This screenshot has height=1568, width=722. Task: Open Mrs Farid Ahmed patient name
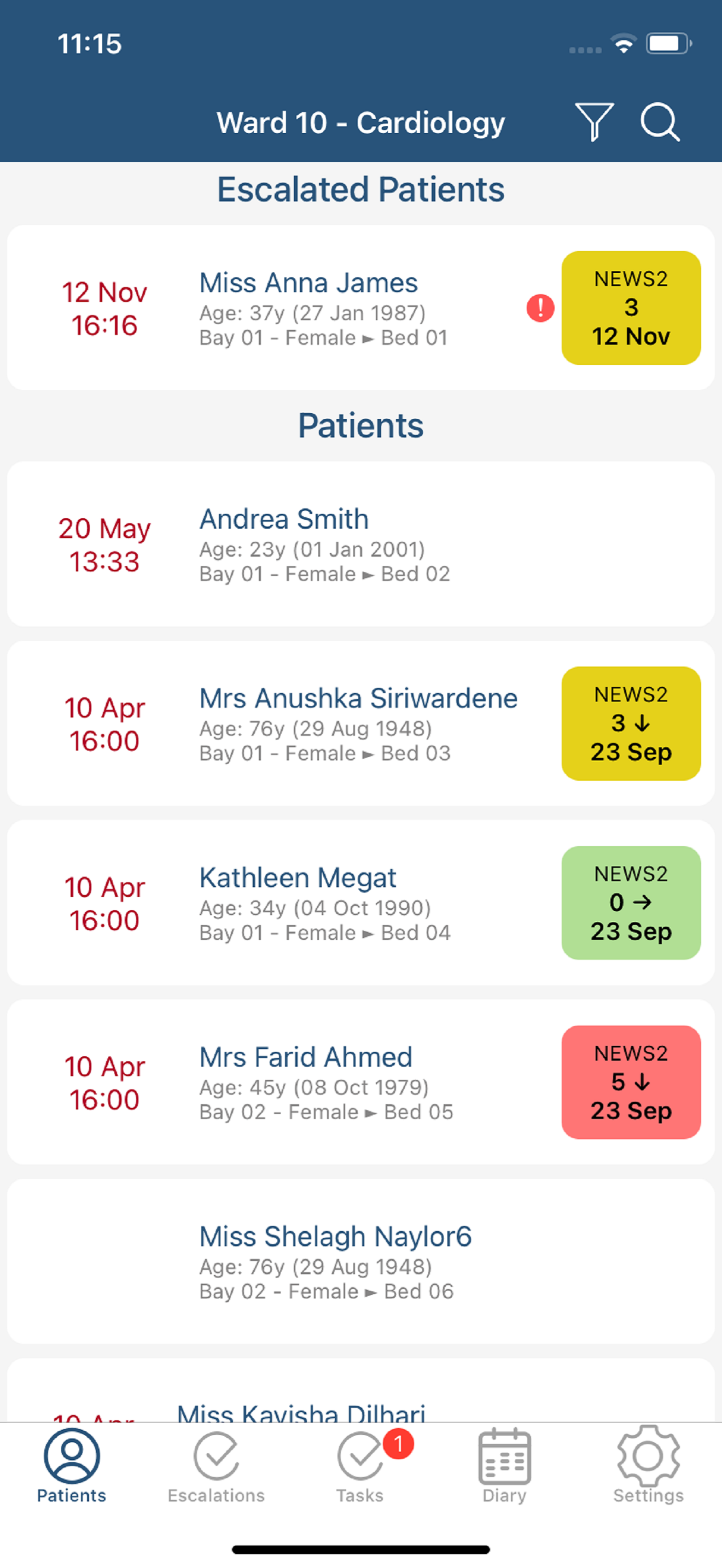306,1057
